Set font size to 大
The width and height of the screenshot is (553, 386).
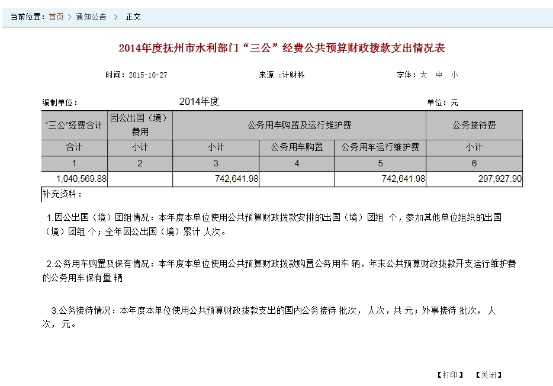(424, 75)
